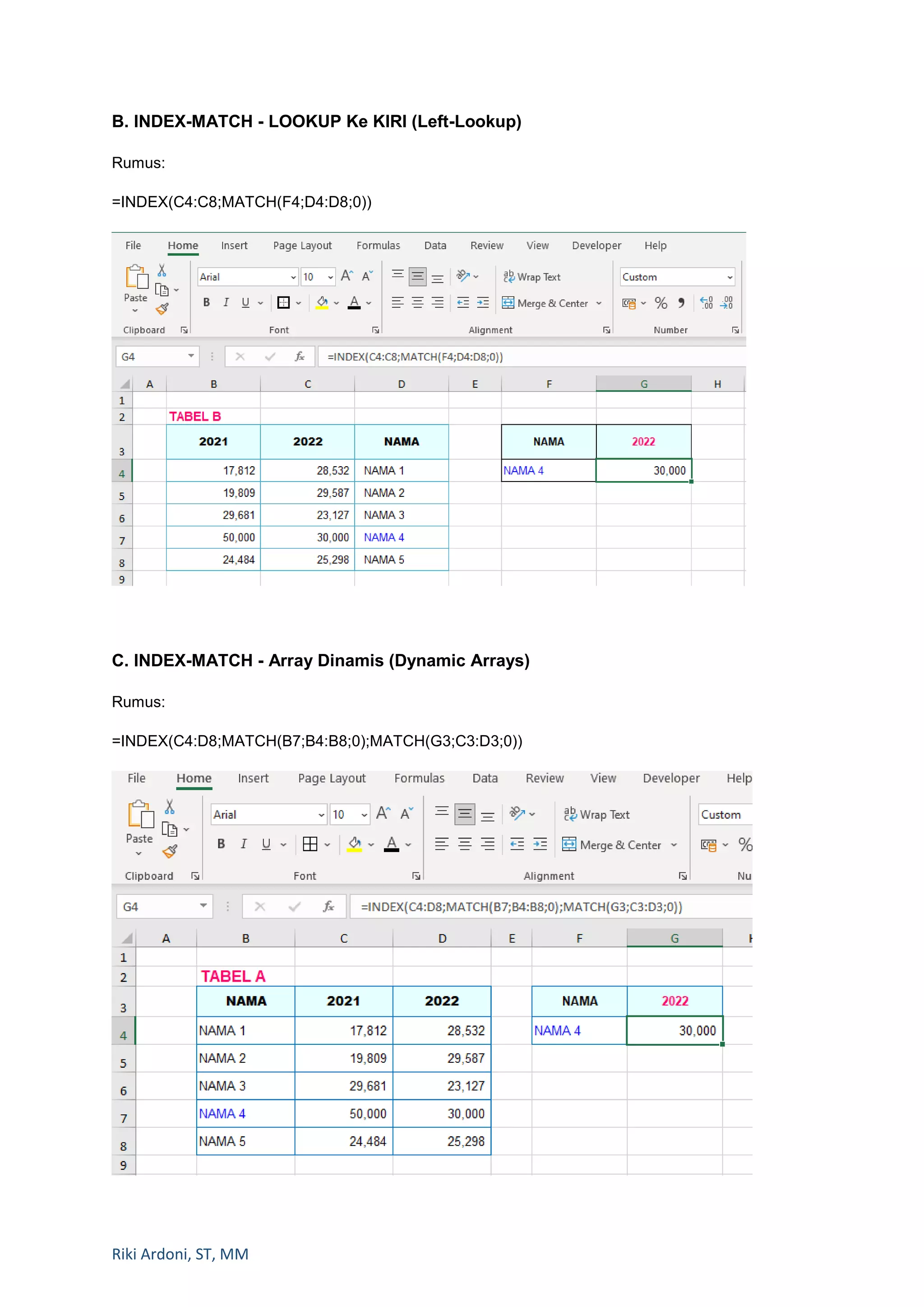Click the Format Painter icon in first ribbon
This screenshot has height=1307, width=924.
coord(162,309)
